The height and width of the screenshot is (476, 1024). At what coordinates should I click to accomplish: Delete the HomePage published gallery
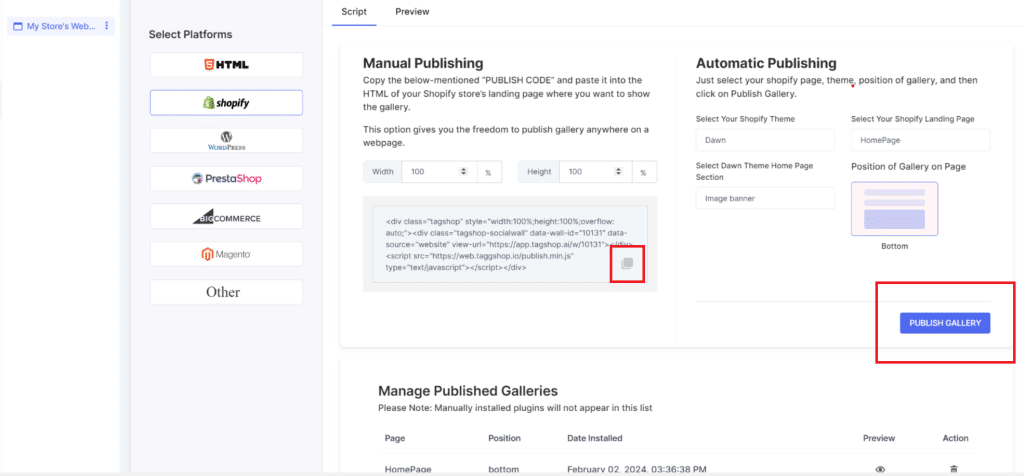[x=953, y=469]
